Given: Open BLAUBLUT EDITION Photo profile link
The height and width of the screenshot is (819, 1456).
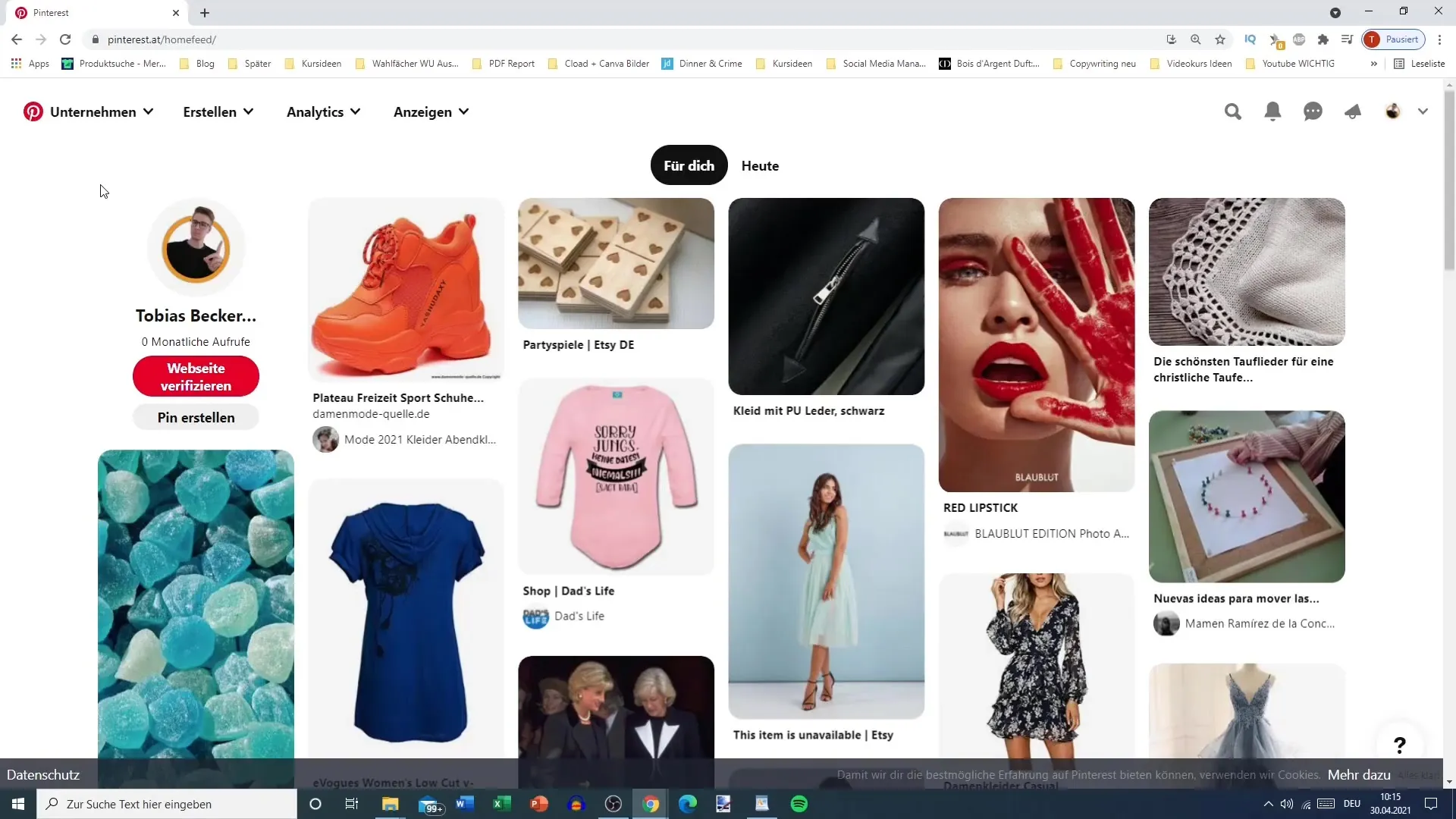Looking at the screenshot, I should [x=1036, y=534].
